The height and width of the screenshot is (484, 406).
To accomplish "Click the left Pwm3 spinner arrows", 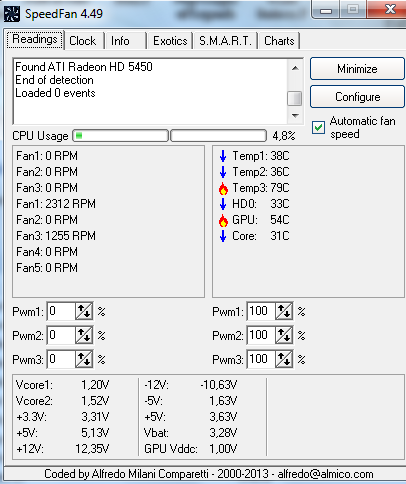I will pos(84,359).
